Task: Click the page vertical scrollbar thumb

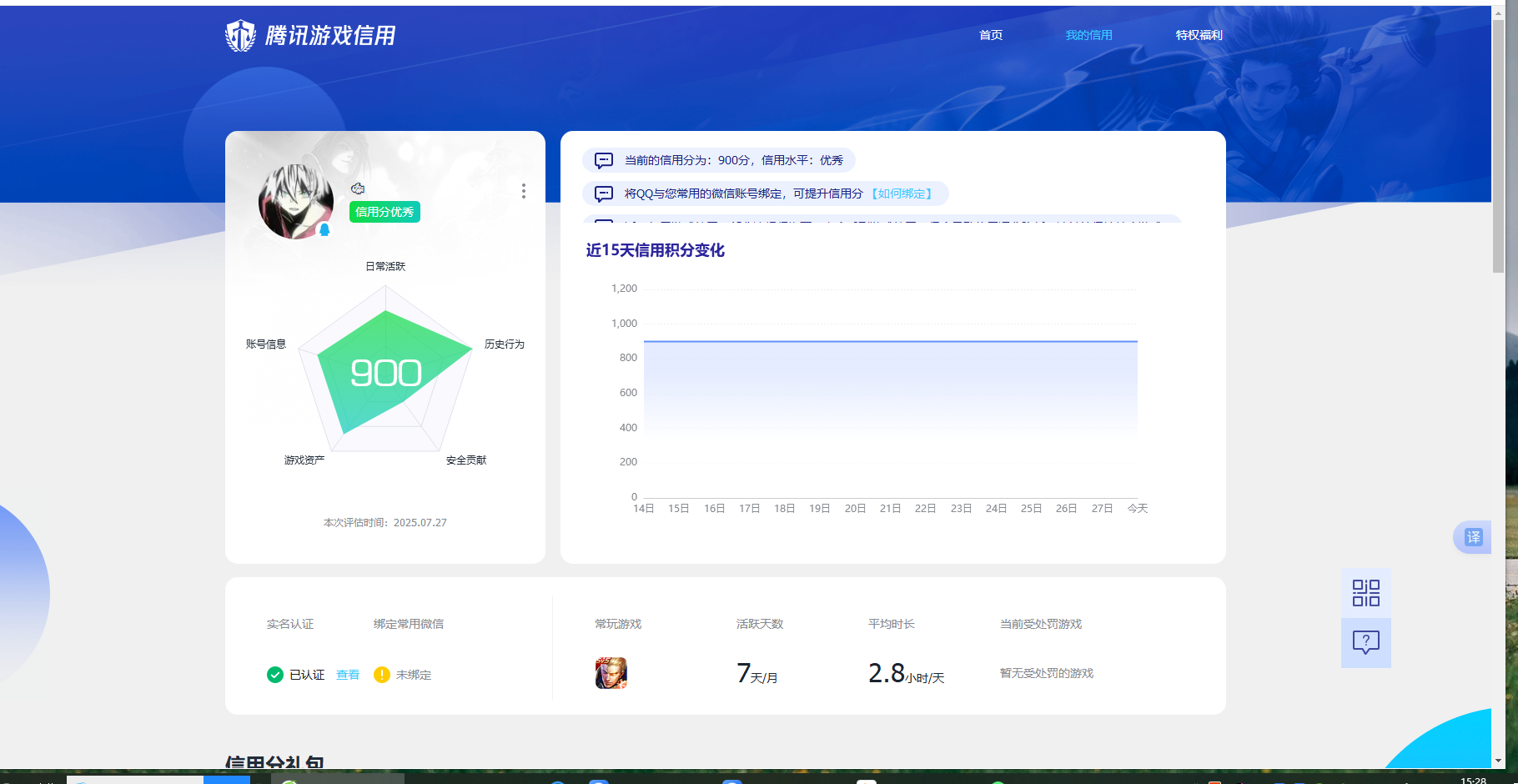Action: 1499,147
